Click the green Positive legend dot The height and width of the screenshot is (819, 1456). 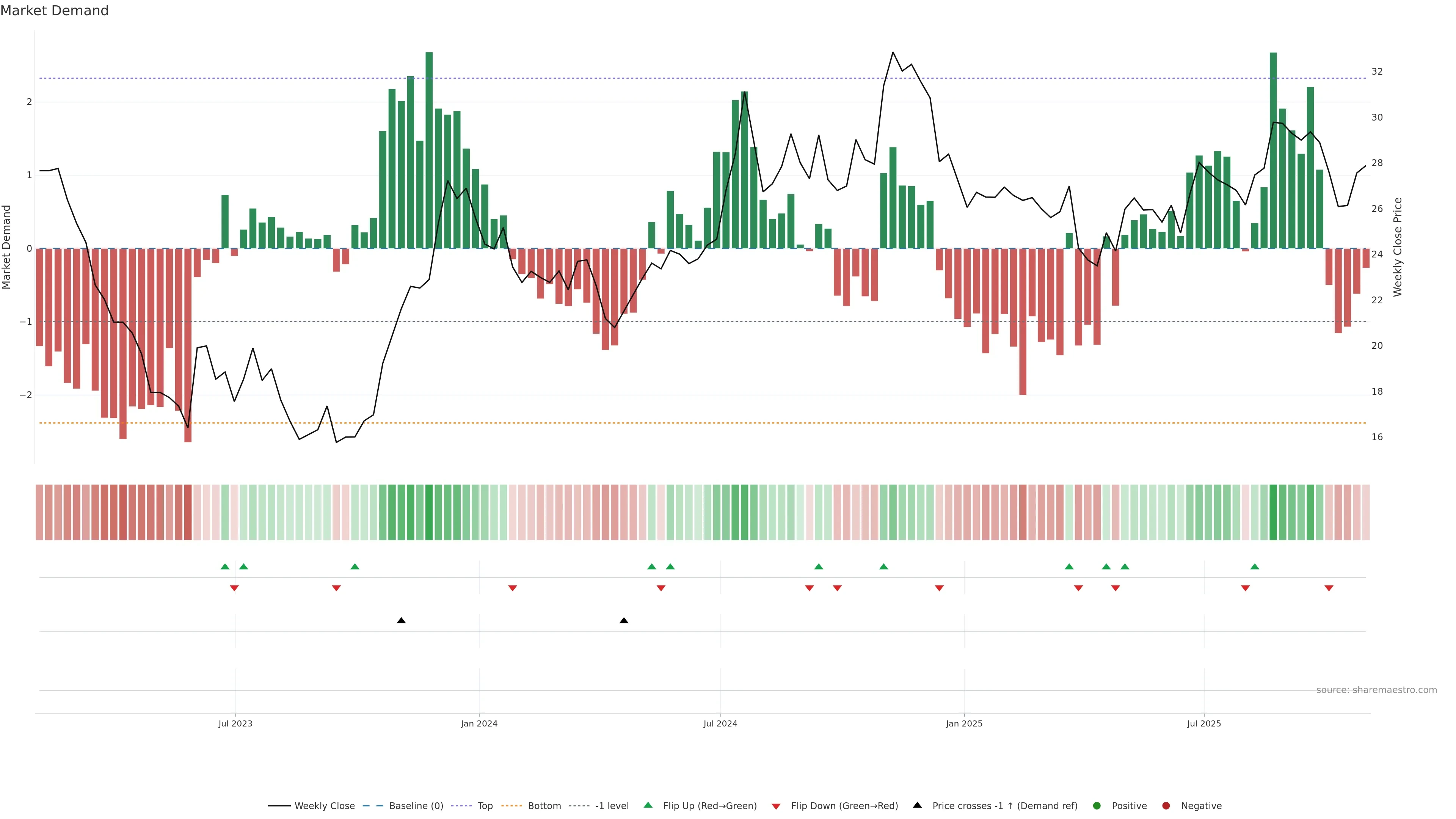coord(1097,805)
